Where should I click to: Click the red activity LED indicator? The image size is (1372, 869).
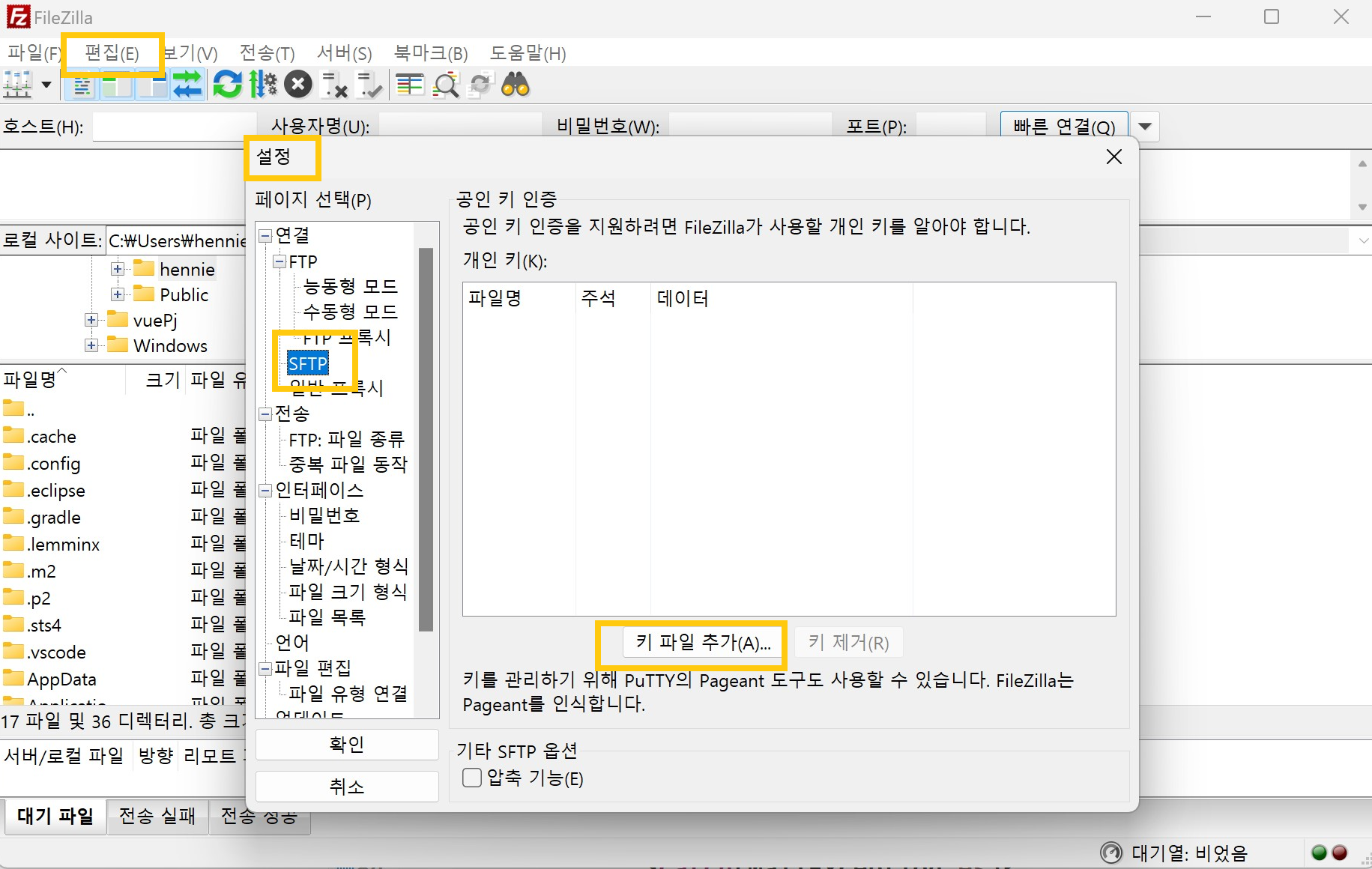coord(1340,853)
